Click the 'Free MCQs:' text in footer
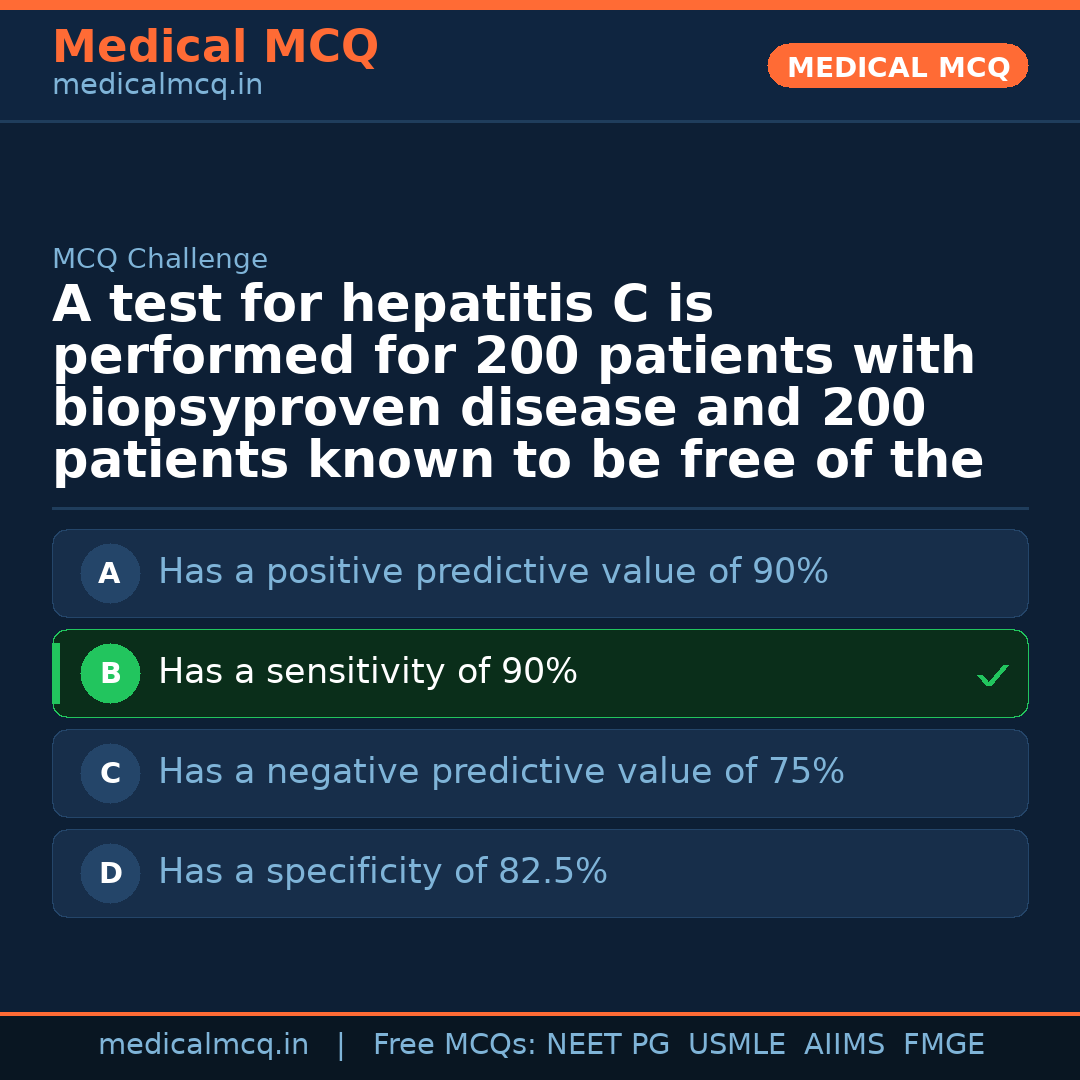The height and width of the screenshot is (1080, 1080). point(455,1045)
